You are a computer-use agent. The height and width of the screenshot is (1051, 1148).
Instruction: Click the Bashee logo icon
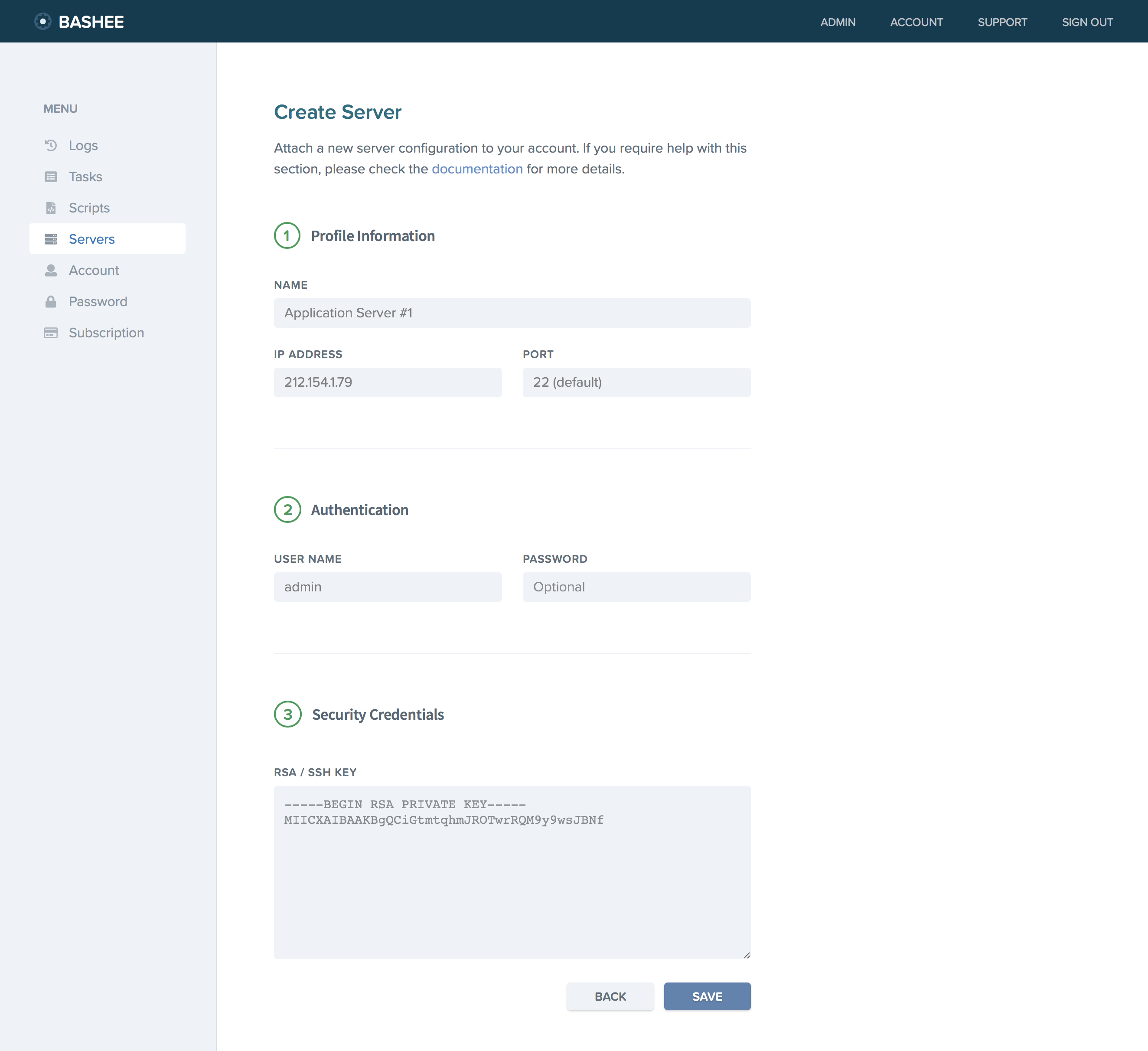pyautogui.click(x=43, y=22)
